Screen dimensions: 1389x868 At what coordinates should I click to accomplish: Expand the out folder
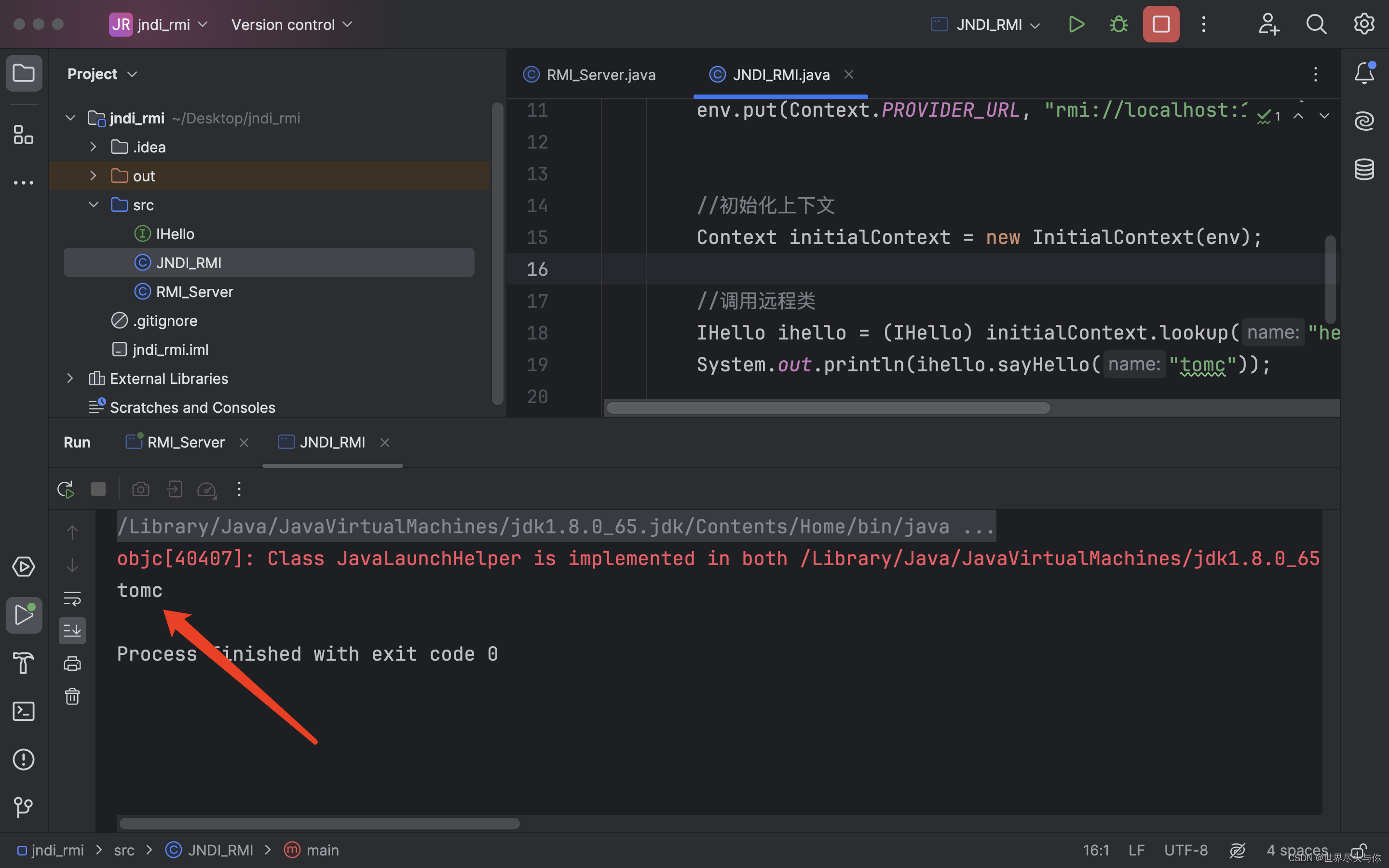click(93, 176)
